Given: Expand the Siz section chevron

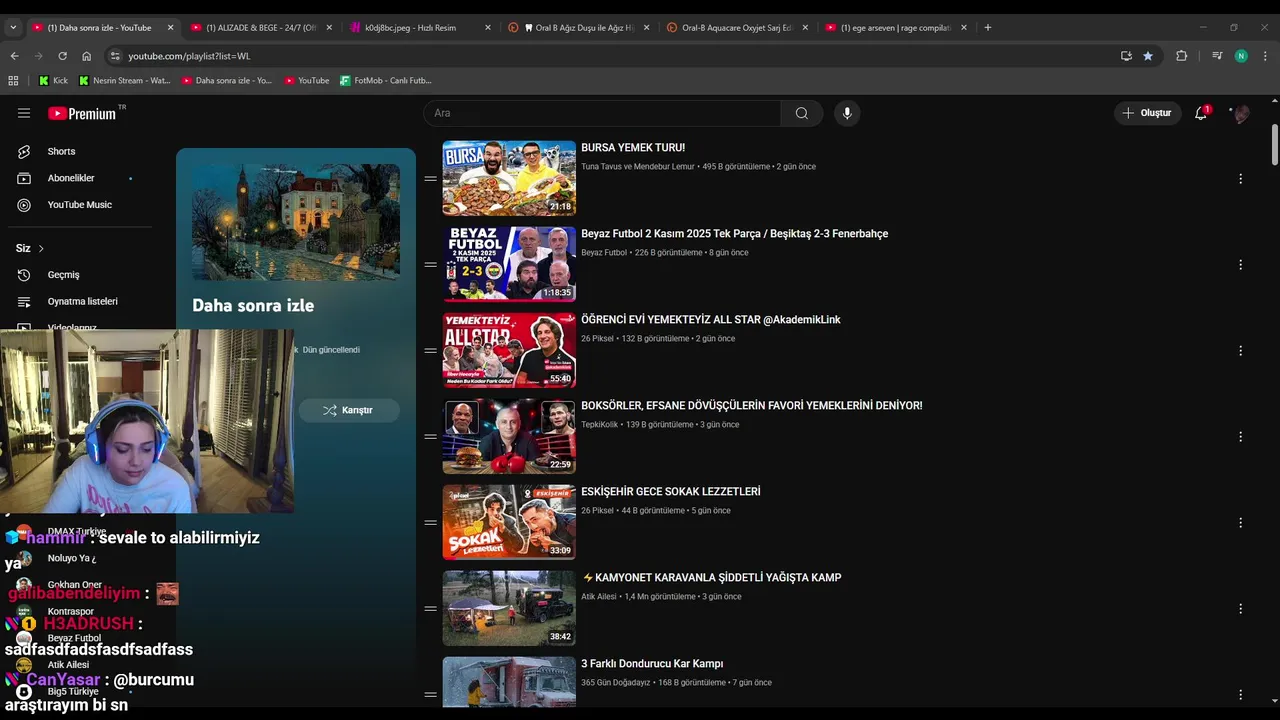Looking at the screenshot, I should click(x=41, y=248).
